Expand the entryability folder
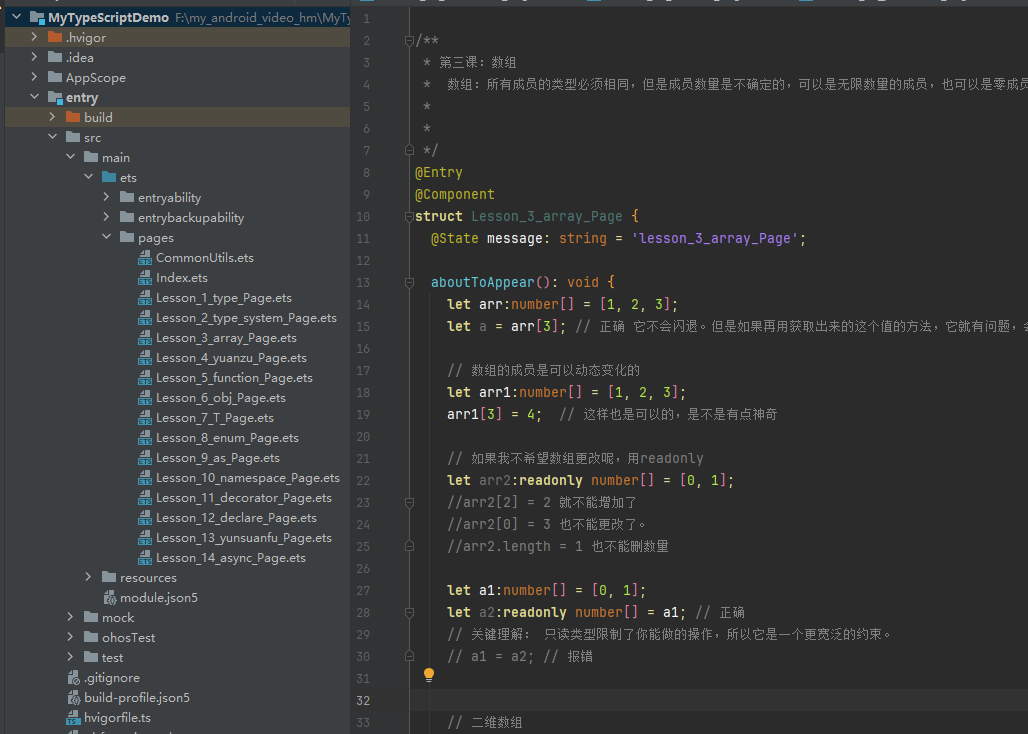 tap(106, 197)
